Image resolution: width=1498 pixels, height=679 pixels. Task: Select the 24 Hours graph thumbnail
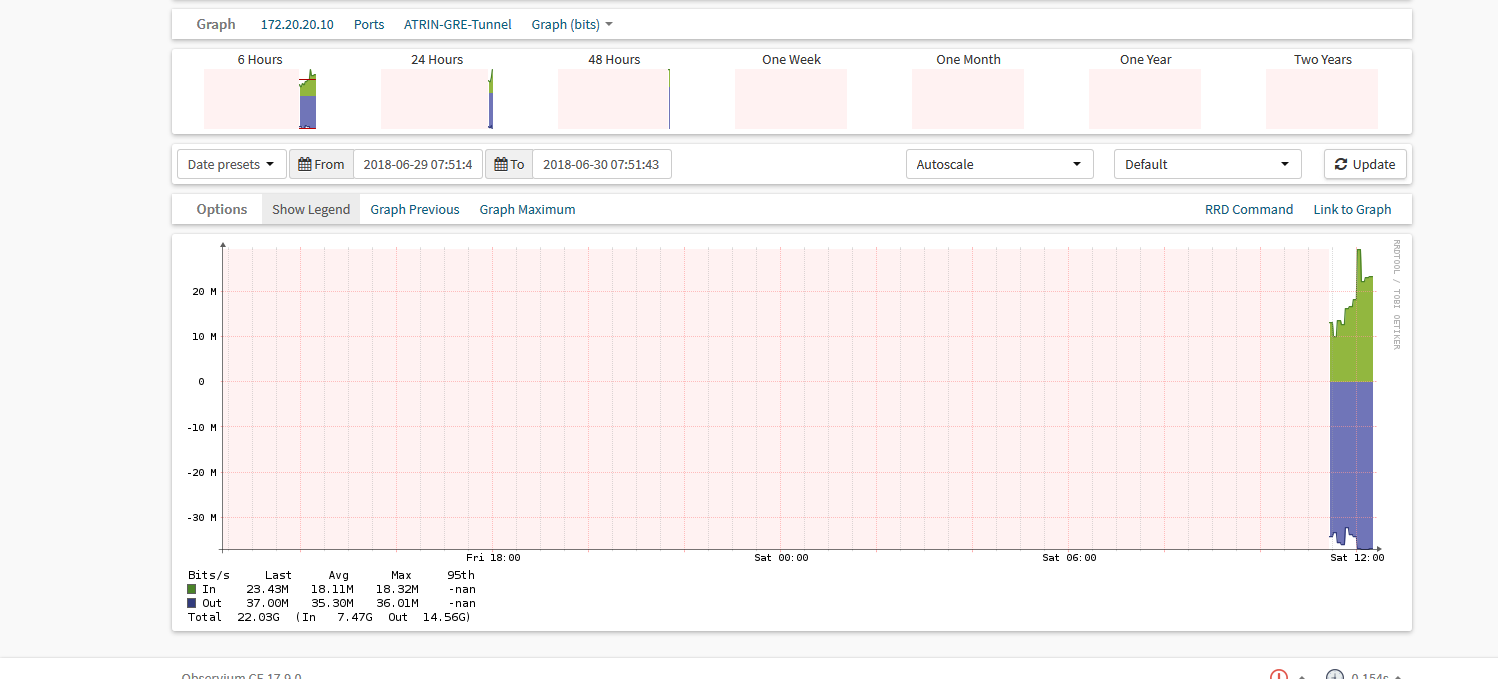(x=437, y=99)
